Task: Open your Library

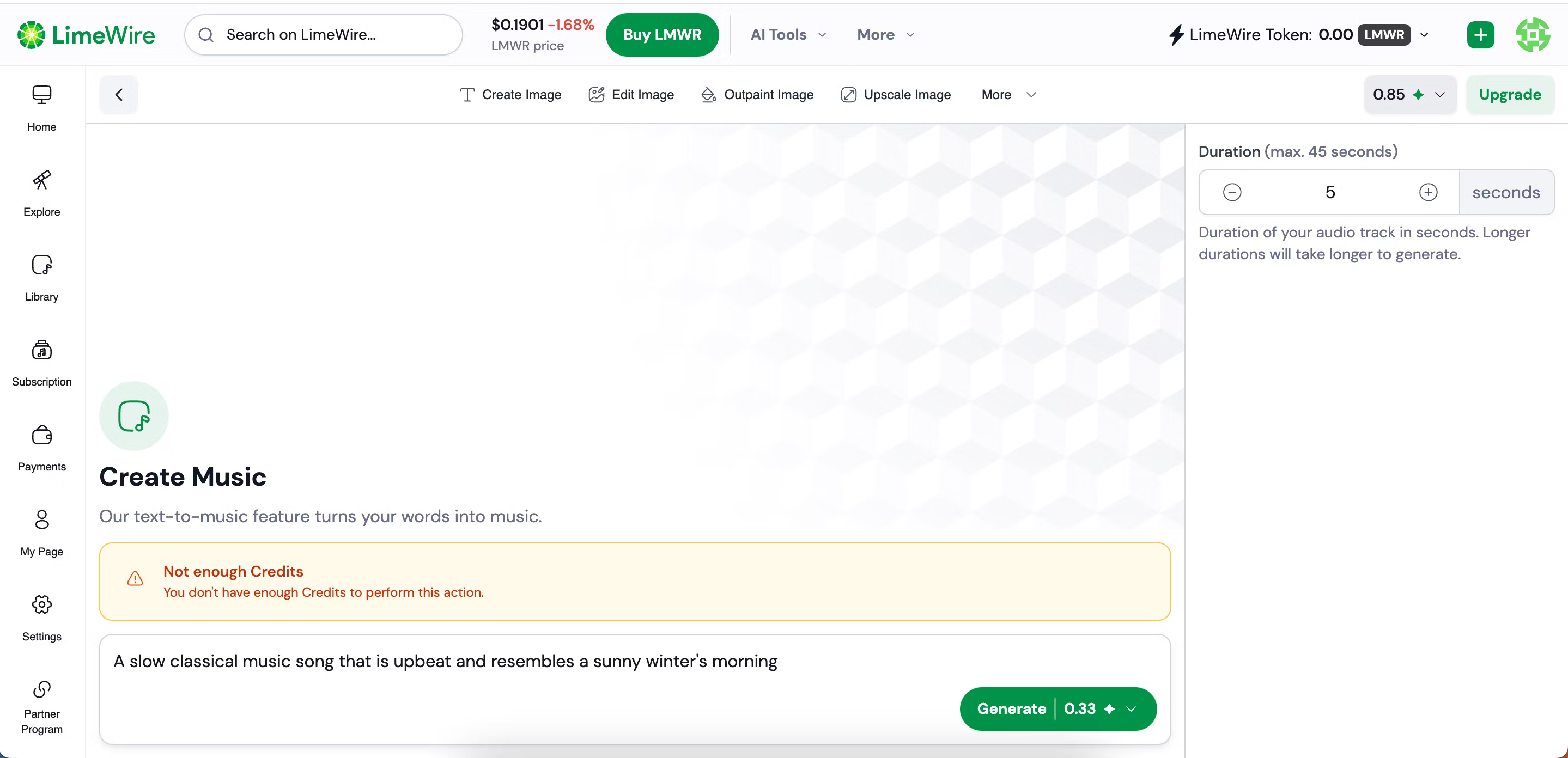Action: click(41, 277)
